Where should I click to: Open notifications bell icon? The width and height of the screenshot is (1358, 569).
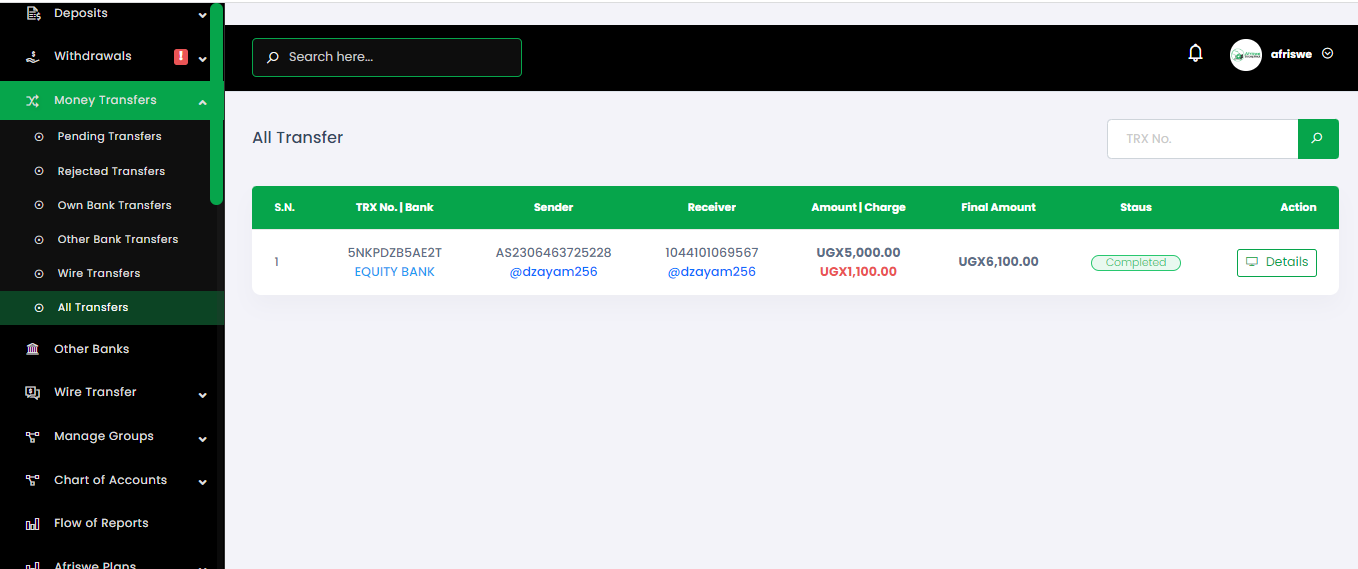tap(1195, 54)
